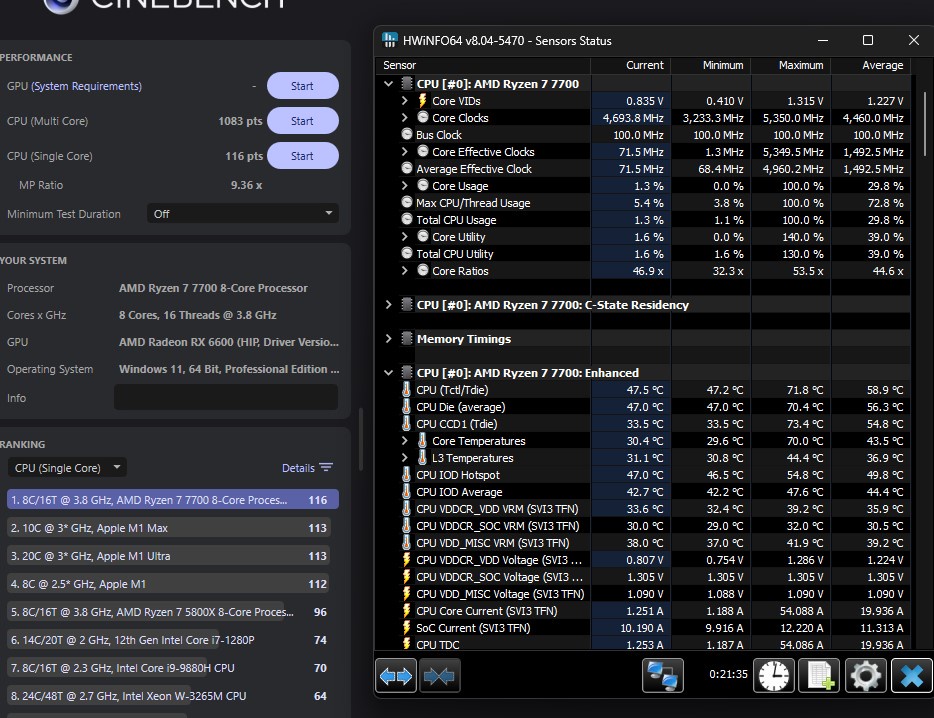
Task: Expand the Core Usage row
Action: click(x=404, y=185)
